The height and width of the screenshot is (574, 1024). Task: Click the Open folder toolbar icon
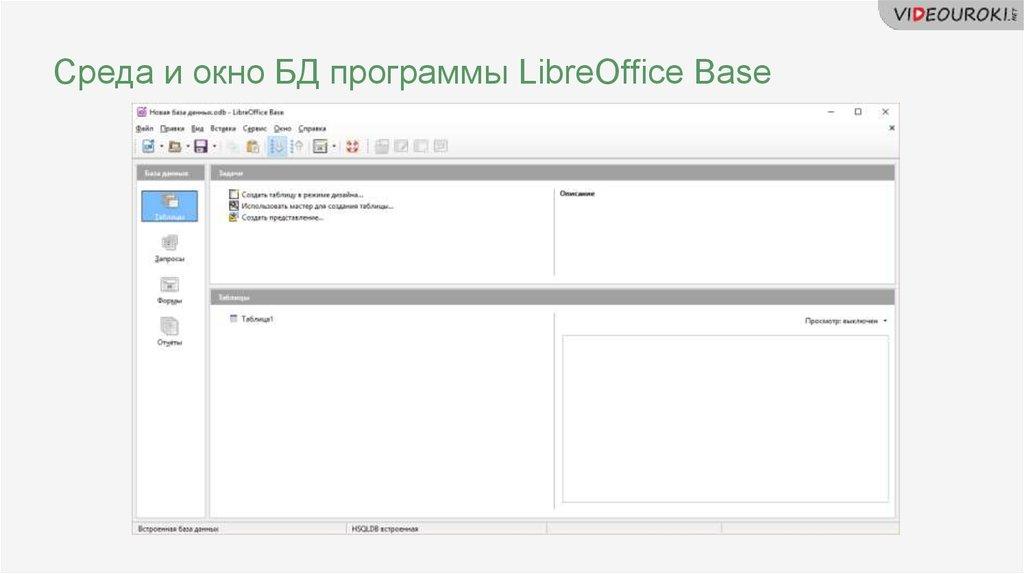tap(174, 146)
